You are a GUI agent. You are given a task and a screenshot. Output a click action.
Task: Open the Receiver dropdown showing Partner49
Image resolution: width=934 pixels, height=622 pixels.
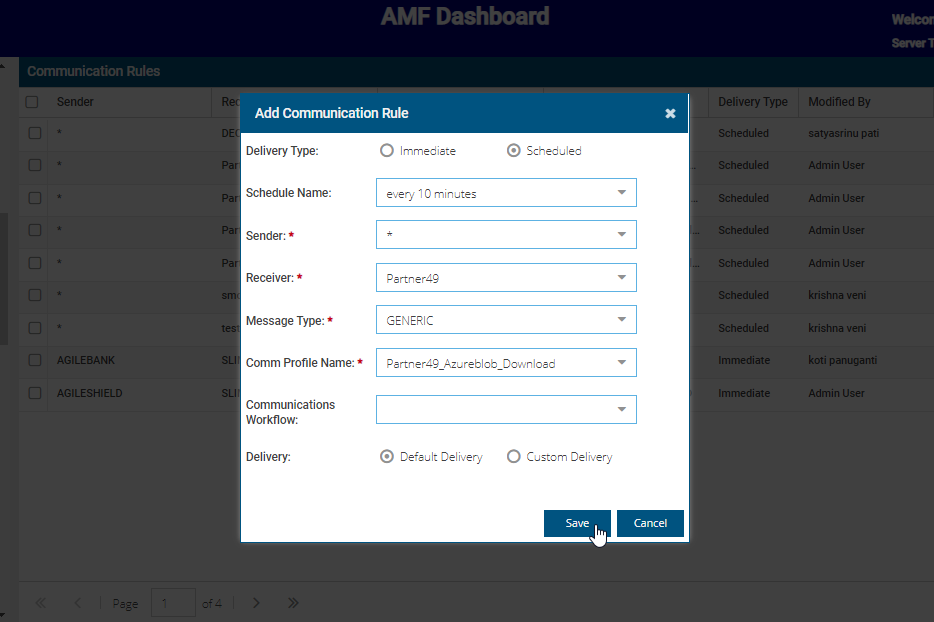tap(621, 278)
